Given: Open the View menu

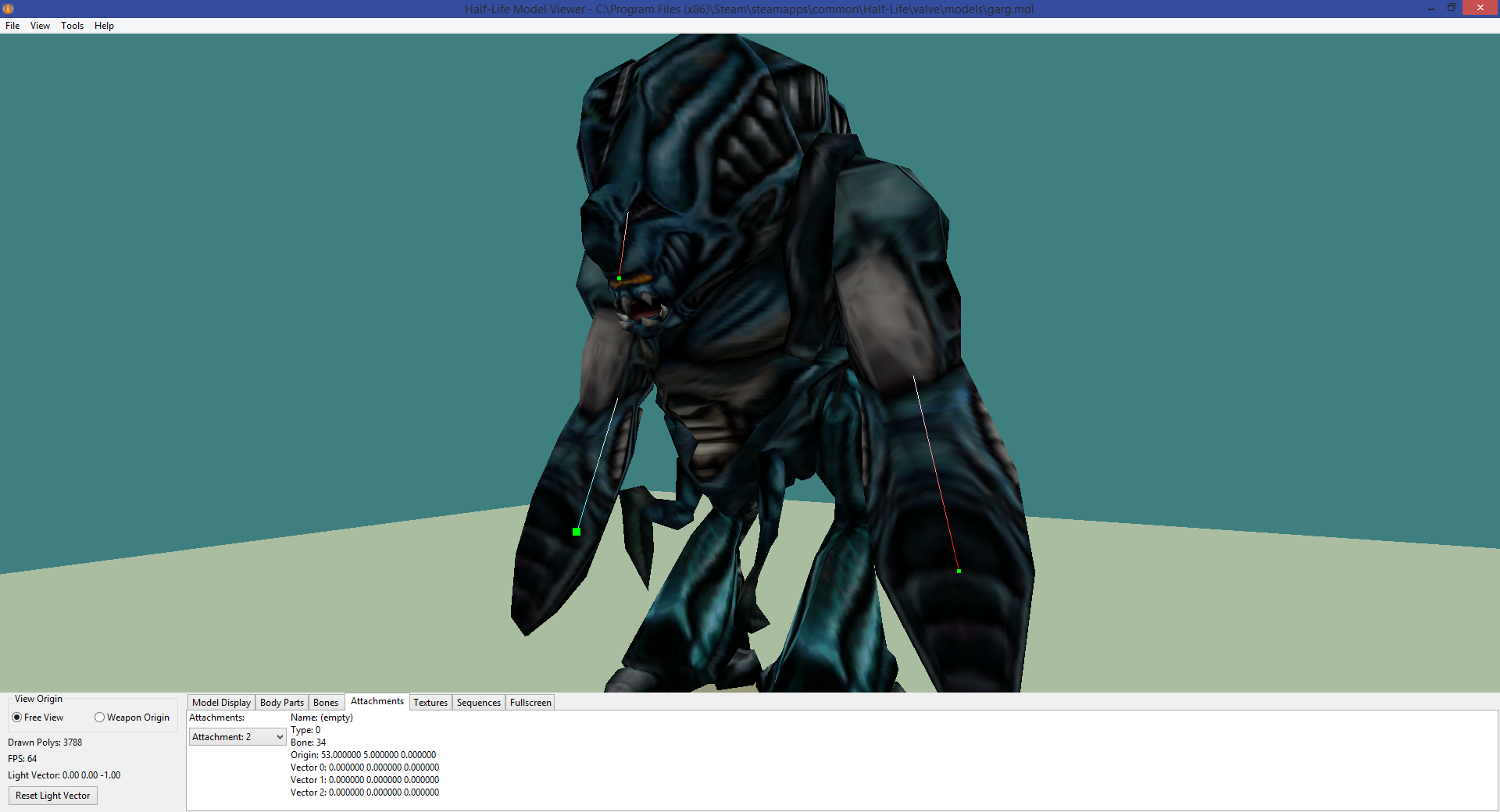Looking at the screenshot, I should coord(40,26).
